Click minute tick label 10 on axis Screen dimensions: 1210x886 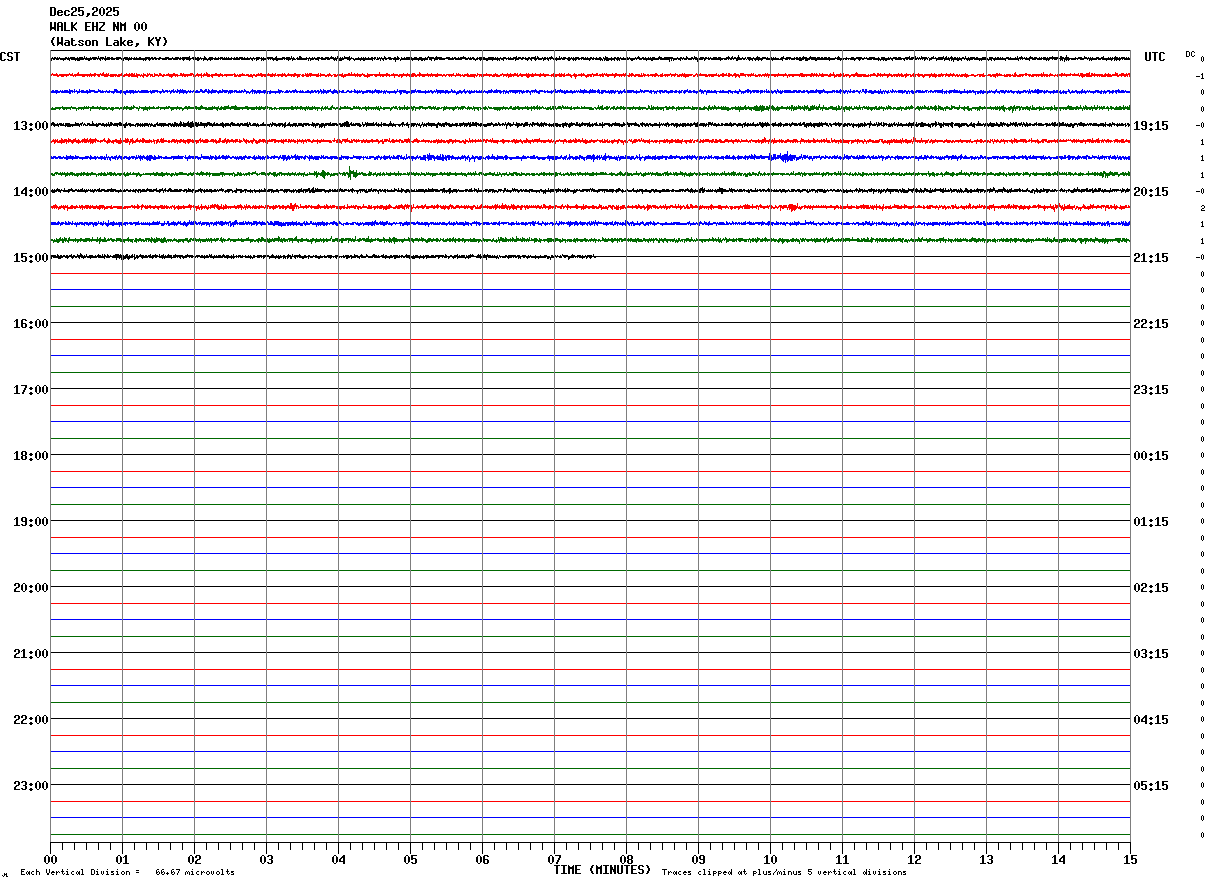tap(770, 860)
